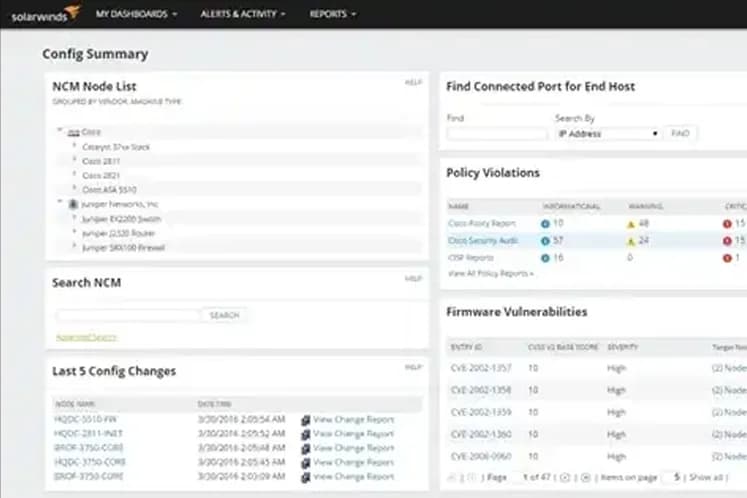This screenshot has width=747, height=498.
Task: Click warning icon for Cisco Security Audit
Action: 631,241
